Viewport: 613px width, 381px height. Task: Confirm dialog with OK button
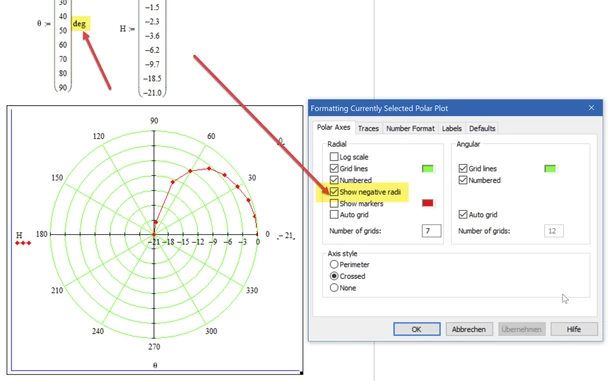point(417,329)
